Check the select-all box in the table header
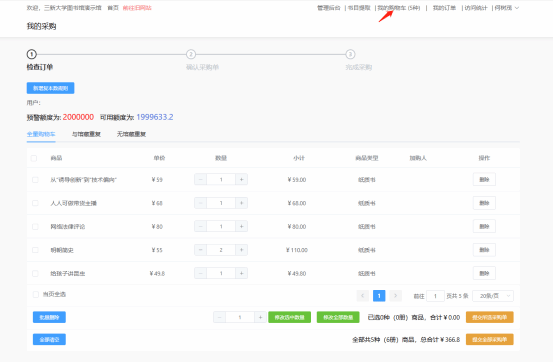 click(34, 158)
